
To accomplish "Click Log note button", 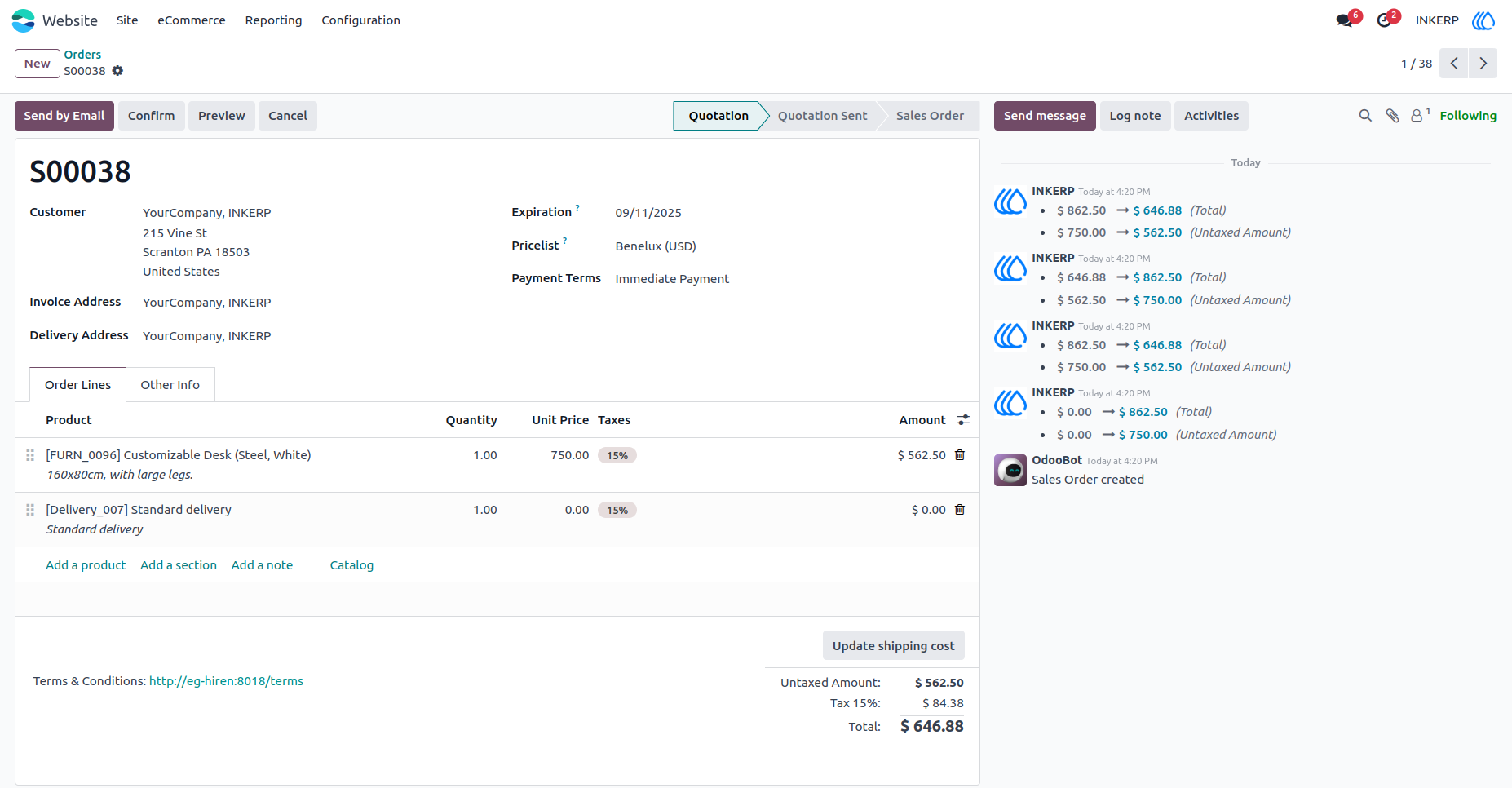I will (1135, 116).
